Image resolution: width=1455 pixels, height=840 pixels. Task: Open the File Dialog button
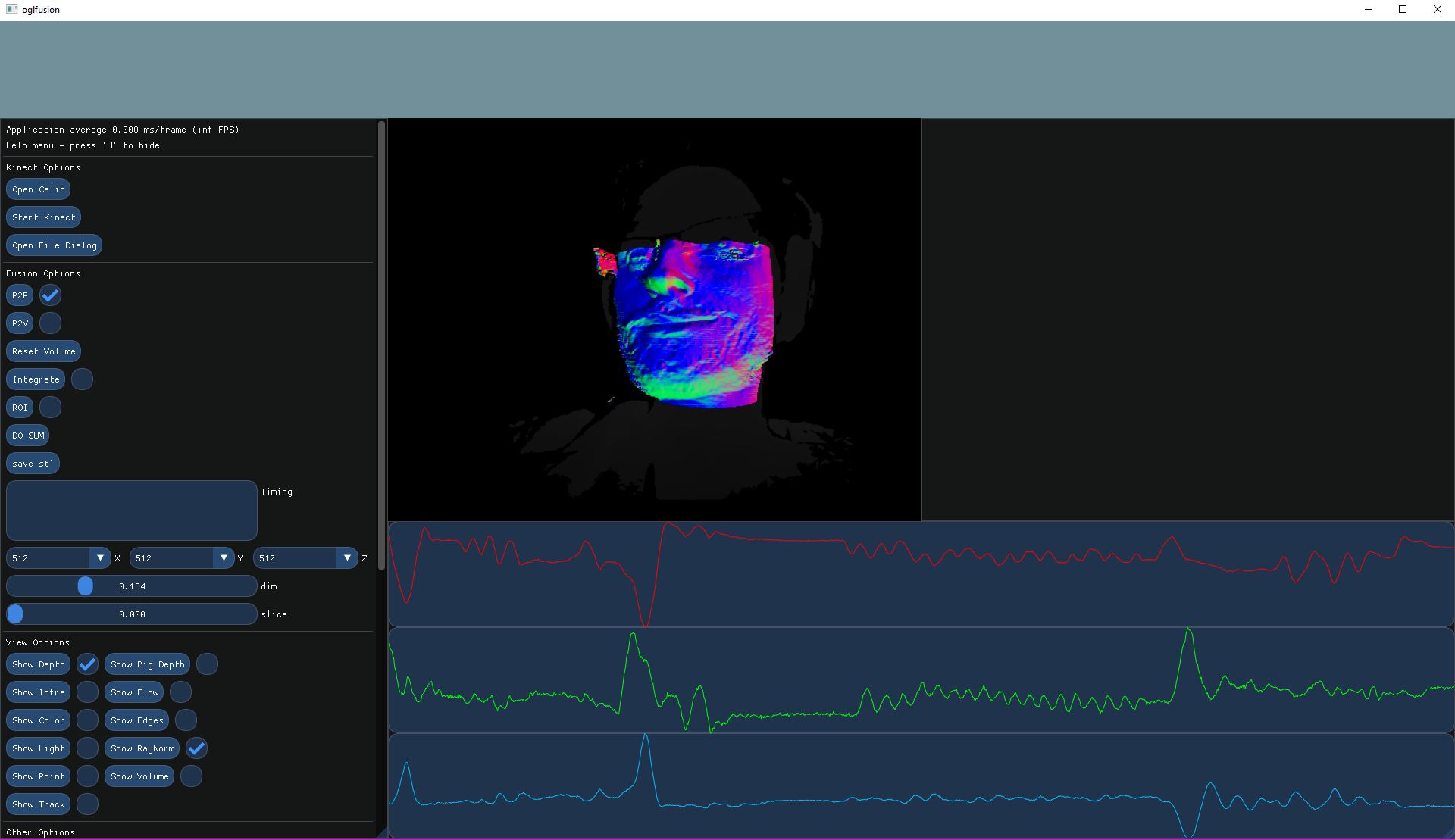54,245
